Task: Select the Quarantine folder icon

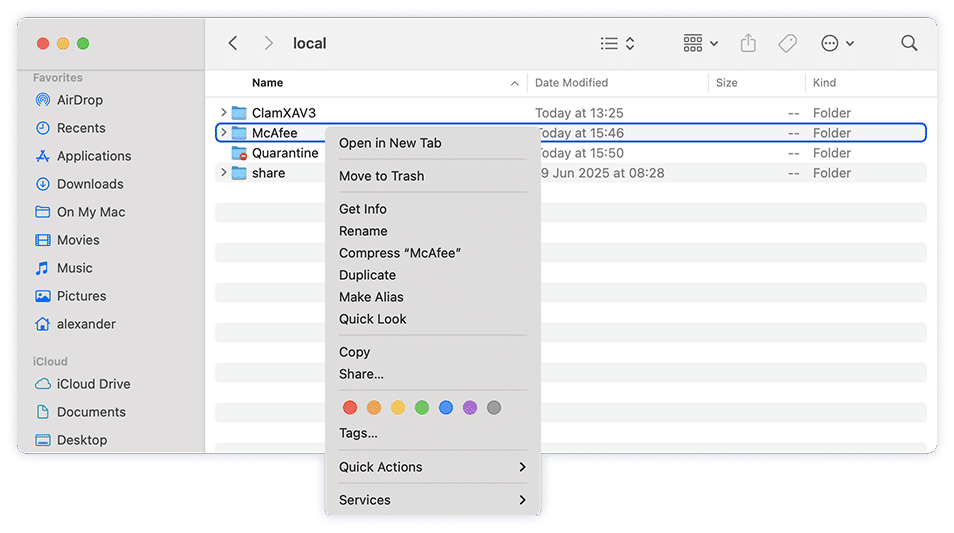Action: point(239,153)
